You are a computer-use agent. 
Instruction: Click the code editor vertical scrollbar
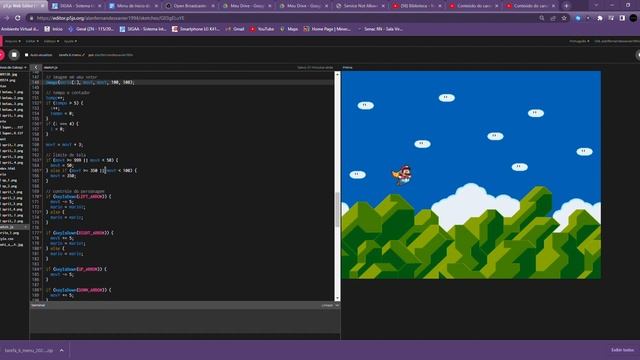pyautogui.click(x=337, y=186)
